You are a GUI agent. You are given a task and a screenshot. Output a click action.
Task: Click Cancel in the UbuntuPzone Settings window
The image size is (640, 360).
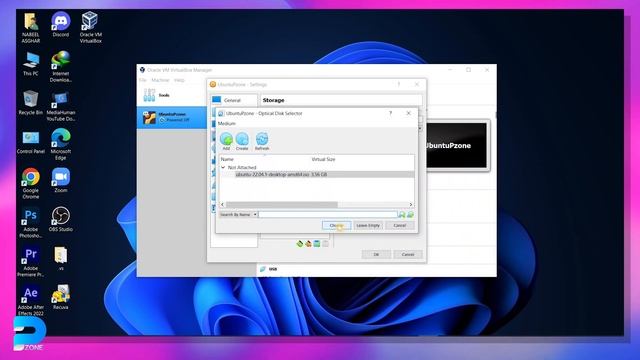[x=408, y=254]
